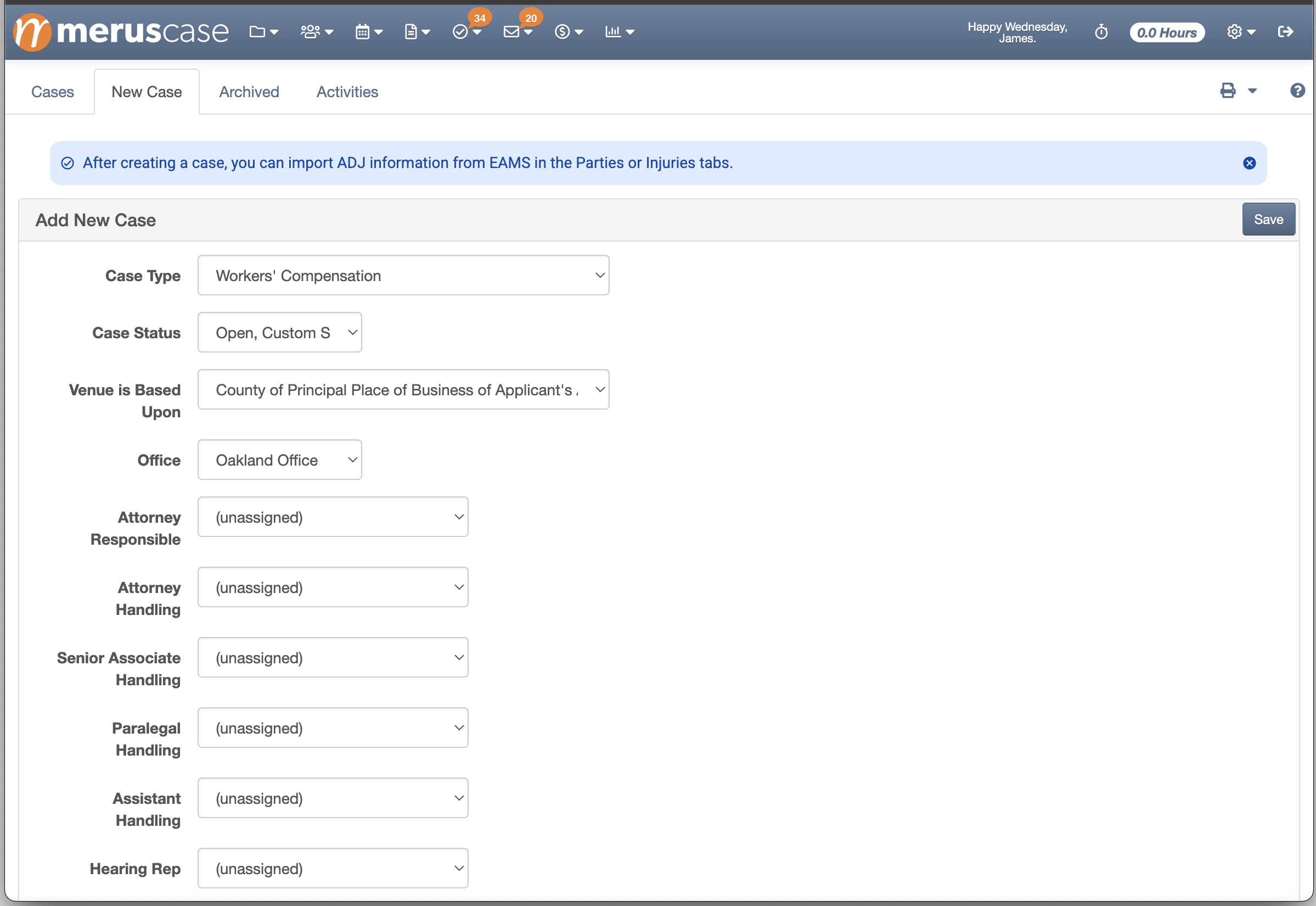Open the Documents icon menu
The image size is (1316, 906).
point(417,32)
